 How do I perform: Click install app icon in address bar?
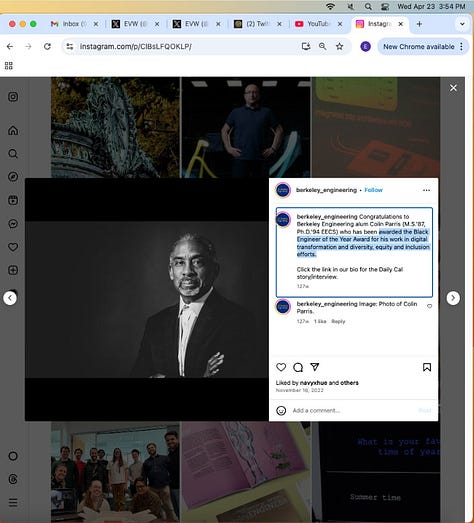[306, 46]
